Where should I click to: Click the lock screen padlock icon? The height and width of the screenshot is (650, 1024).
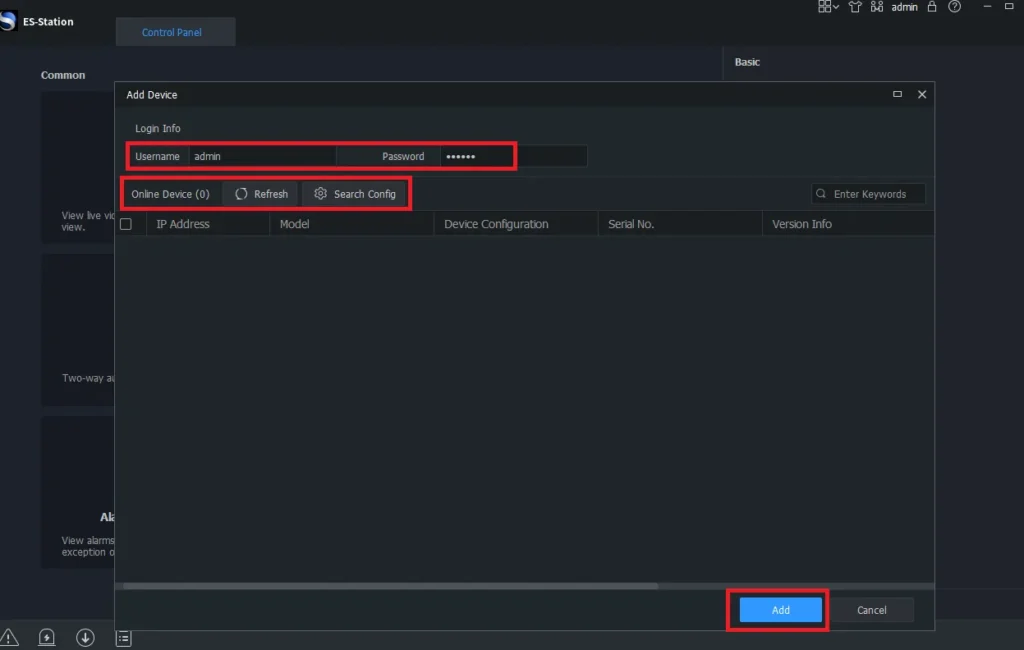point(932,7)
